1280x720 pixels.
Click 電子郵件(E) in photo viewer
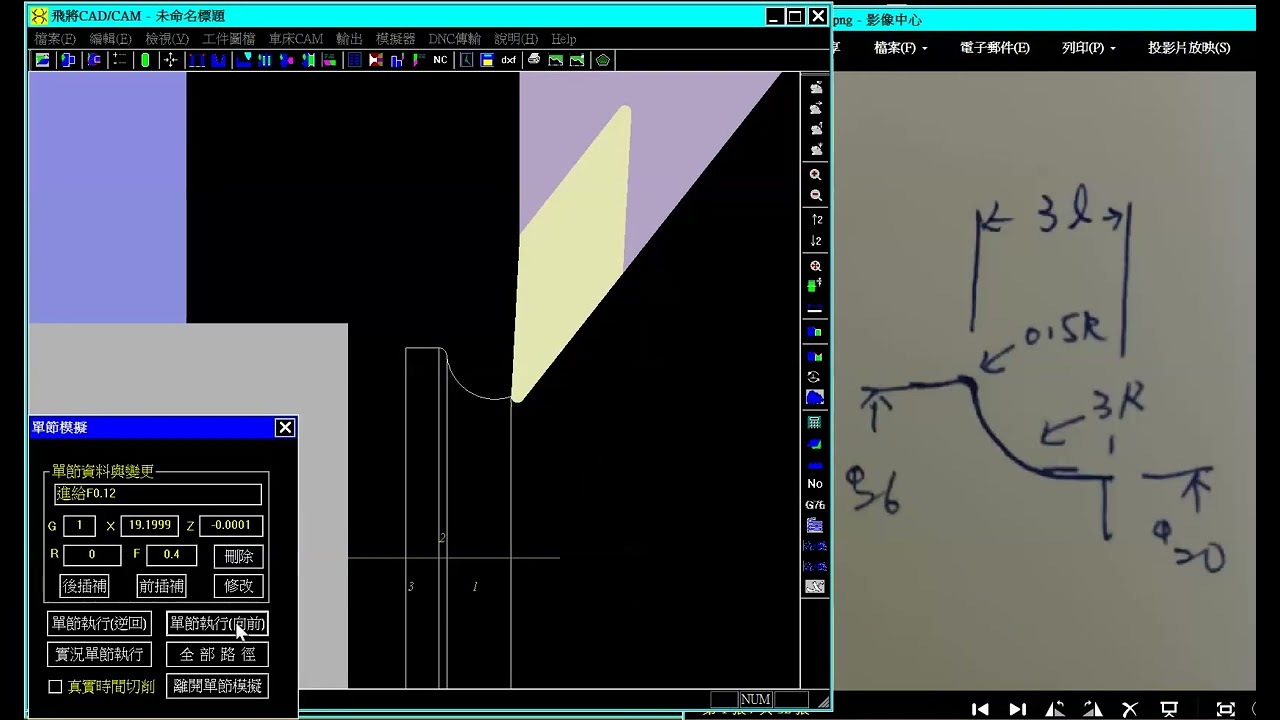[995, 48]
